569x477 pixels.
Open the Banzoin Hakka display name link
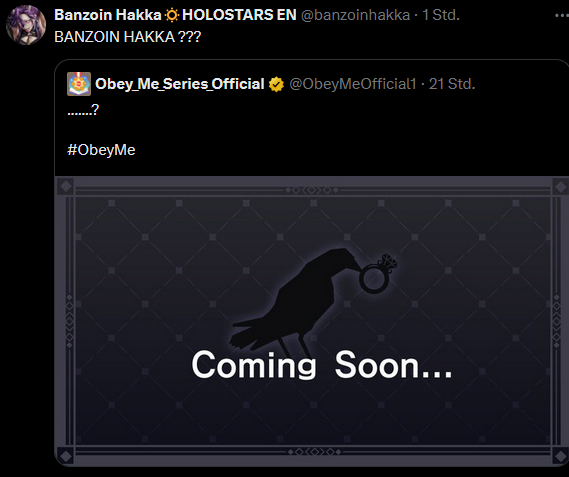point(107,15)
